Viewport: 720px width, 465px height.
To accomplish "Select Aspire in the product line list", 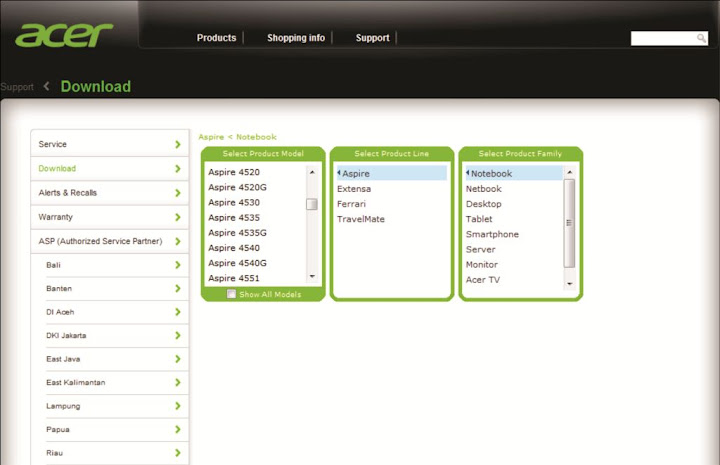I will point(392,174).
